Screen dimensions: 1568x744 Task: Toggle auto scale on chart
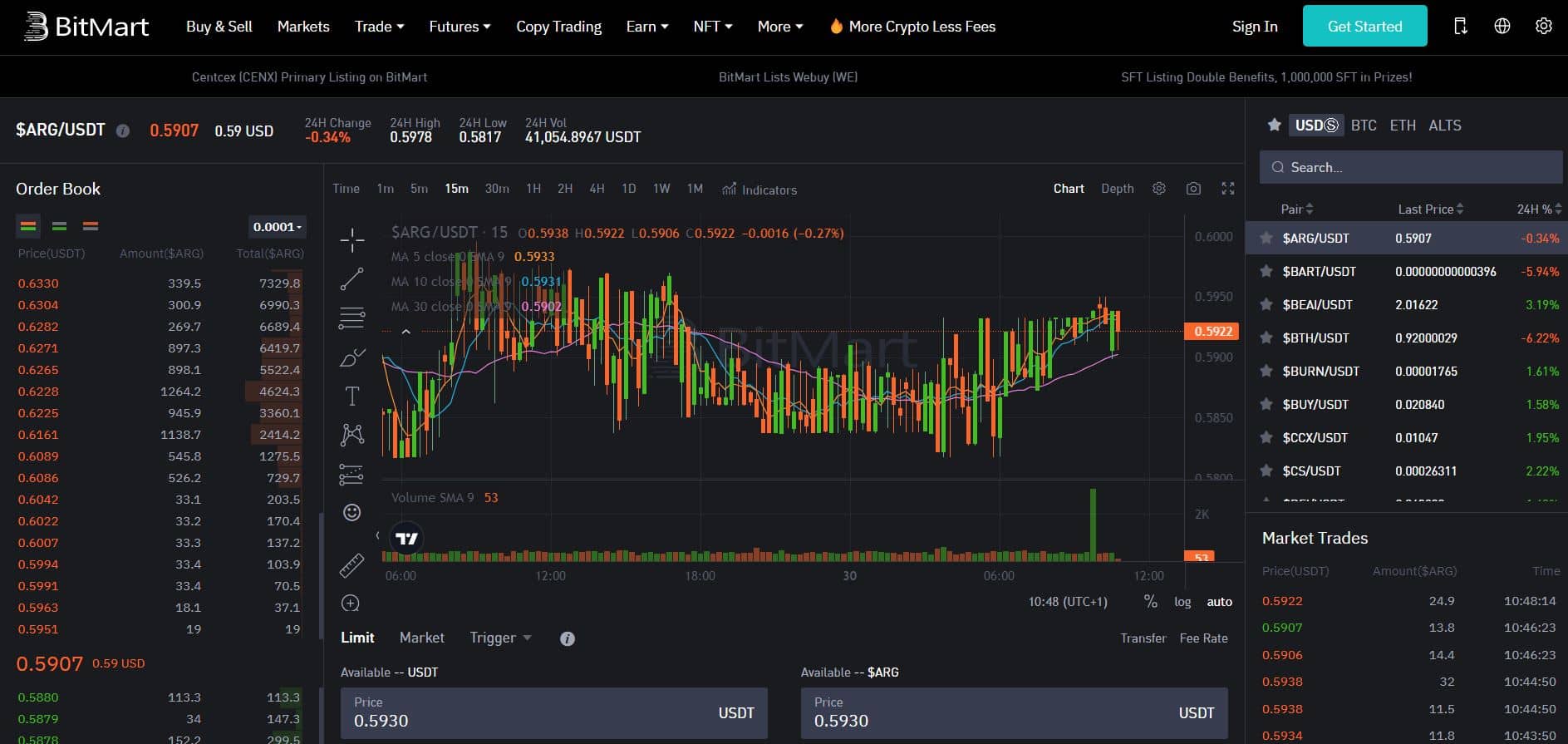(1219, 602)
